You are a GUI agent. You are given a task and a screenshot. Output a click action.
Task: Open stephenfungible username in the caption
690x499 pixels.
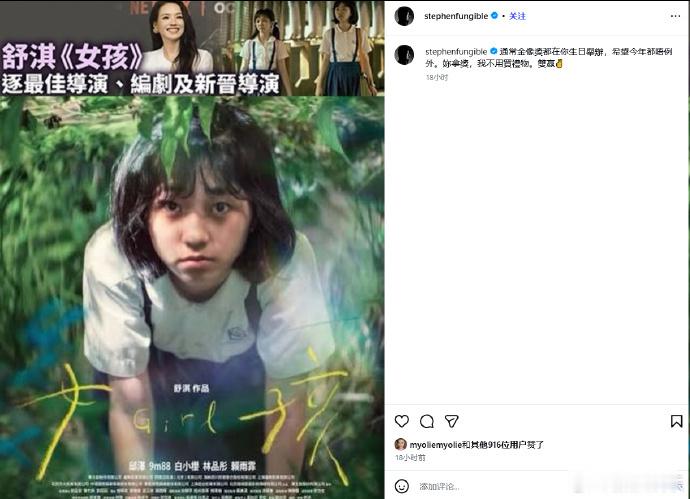tap(456, 51)
